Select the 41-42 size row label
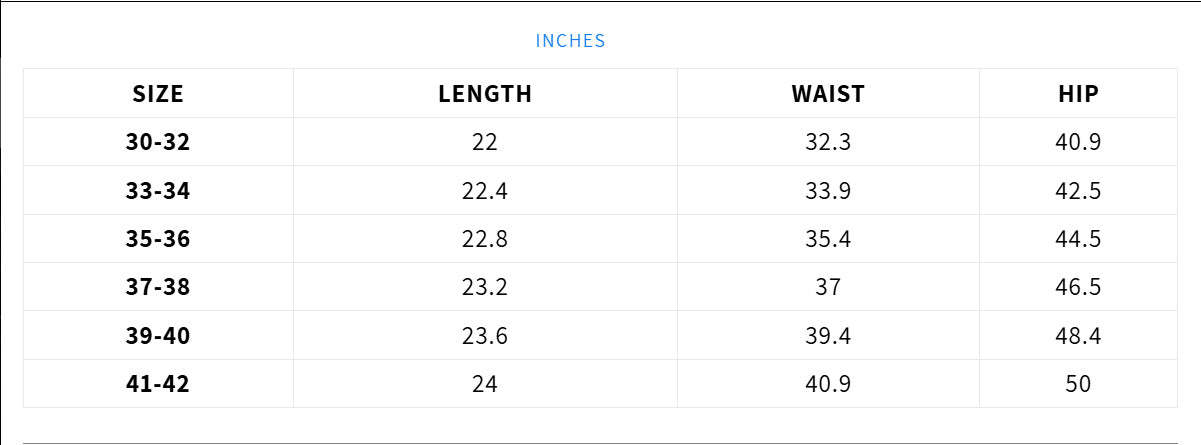The image size is (1201, 445). tap(158, 384)
